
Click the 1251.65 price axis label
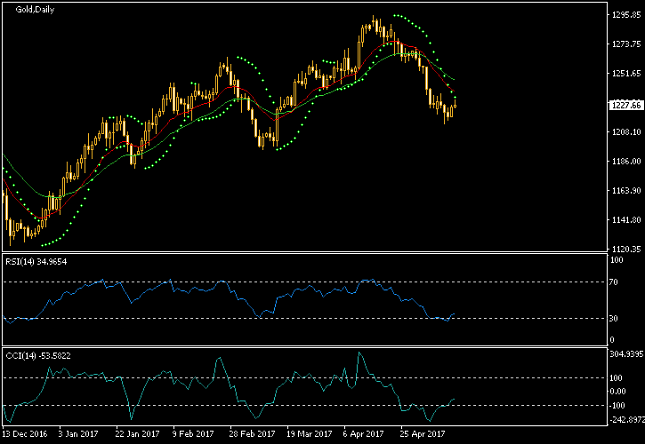(626, 73)
